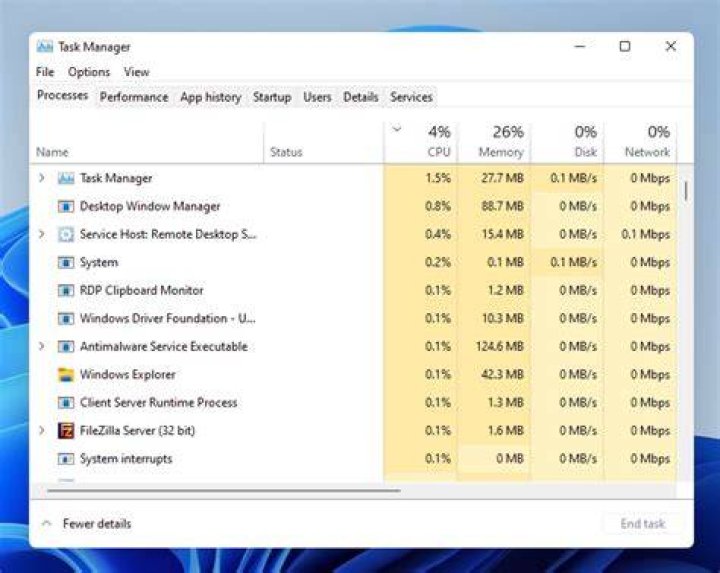Click the End task button
720x573 pixels.
[x=642, y=523]
